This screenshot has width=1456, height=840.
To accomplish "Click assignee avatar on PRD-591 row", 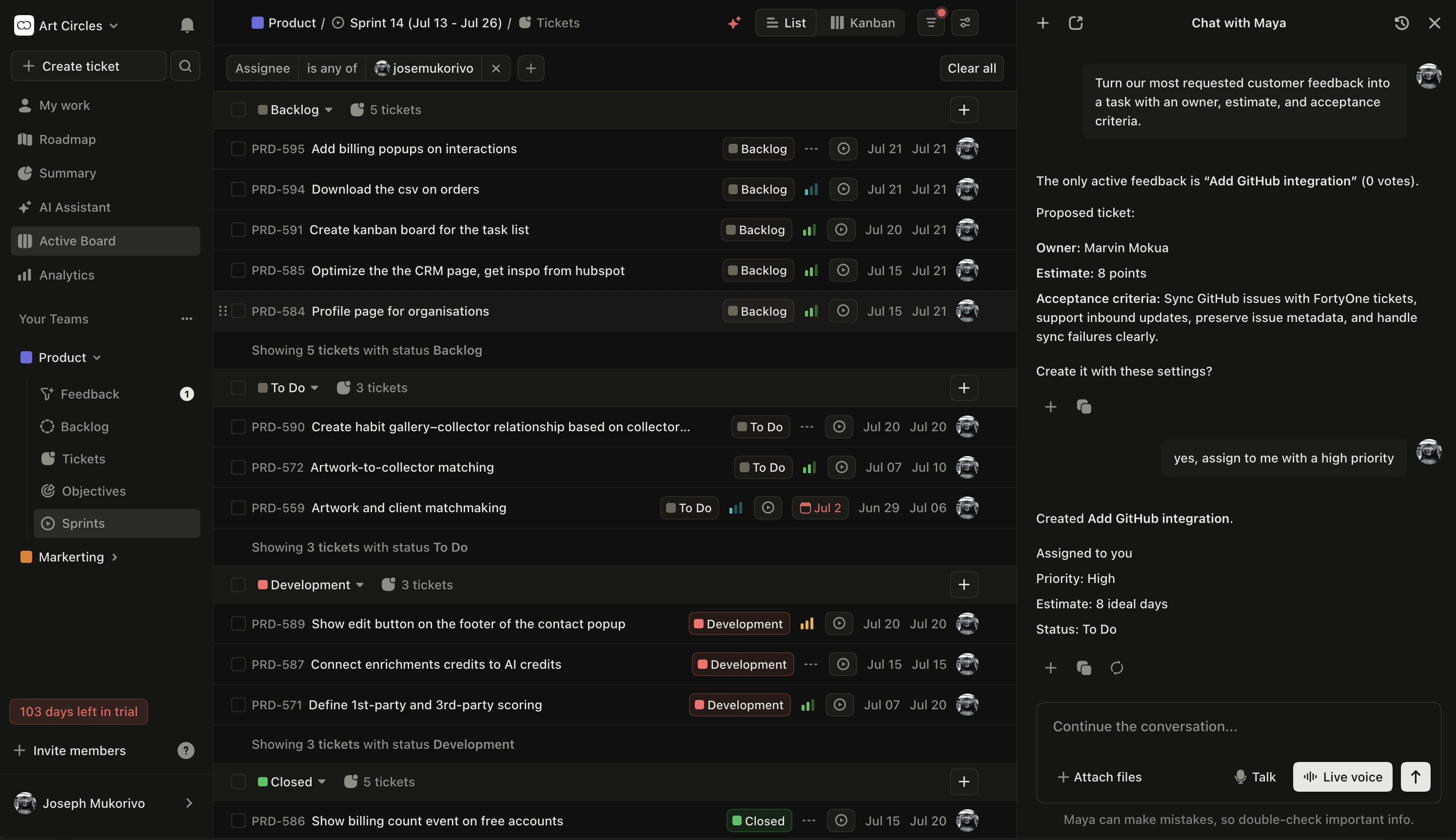I will [x=967, y=230].
